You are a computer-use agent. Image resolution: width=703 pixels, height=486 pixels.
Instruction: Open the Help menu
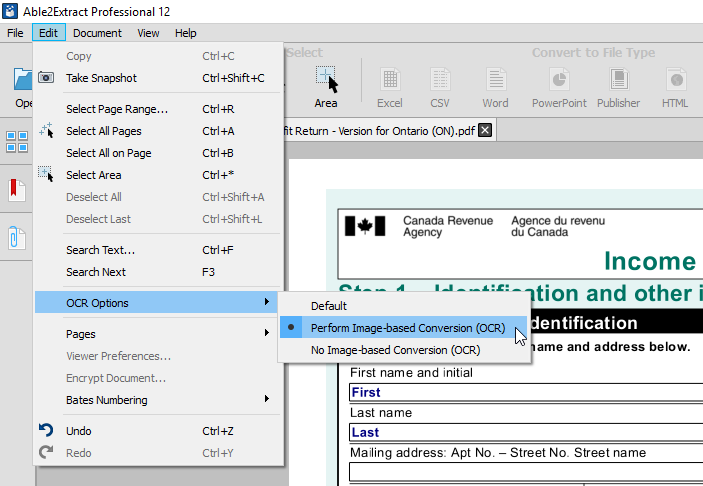pyautogui.click(x=186, y=33)
